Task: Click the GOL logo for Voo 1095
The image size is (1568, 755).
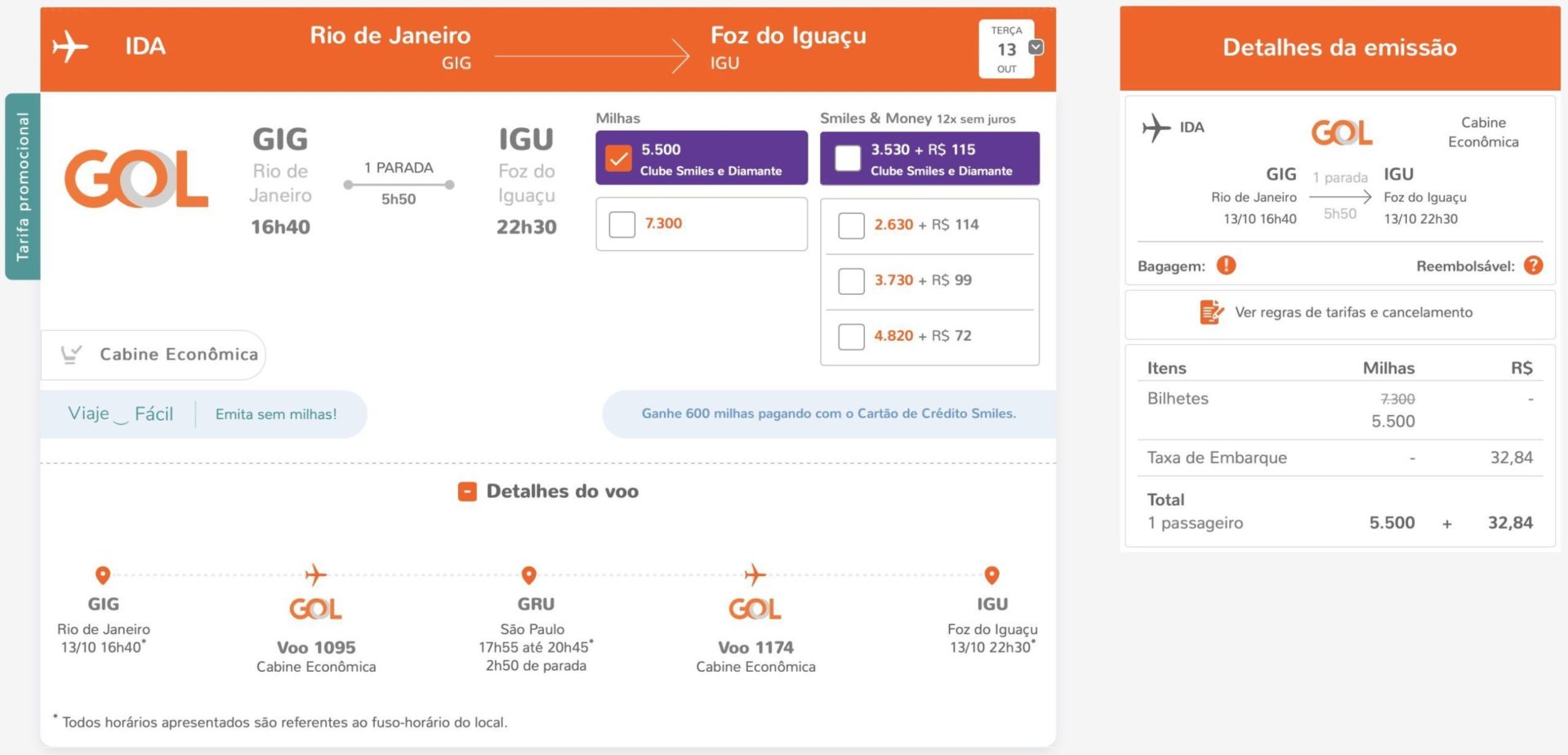Action: pos(315,609)
